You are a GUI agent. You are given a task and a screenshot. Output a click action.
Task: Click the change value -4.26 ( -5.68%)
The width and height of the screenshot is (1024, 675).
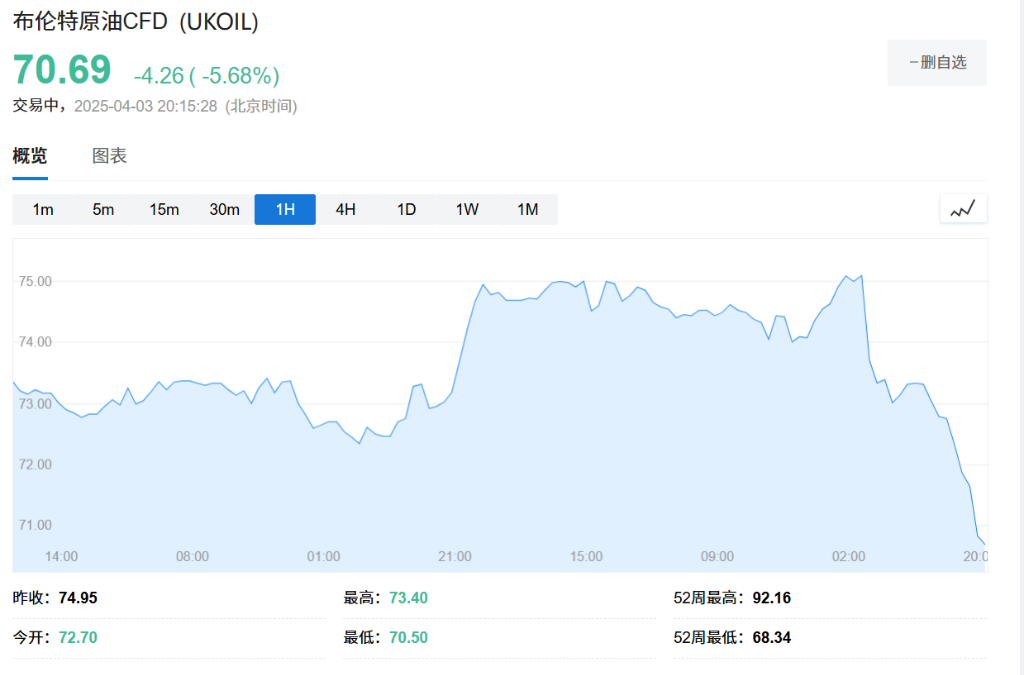(x=206, y=76)
